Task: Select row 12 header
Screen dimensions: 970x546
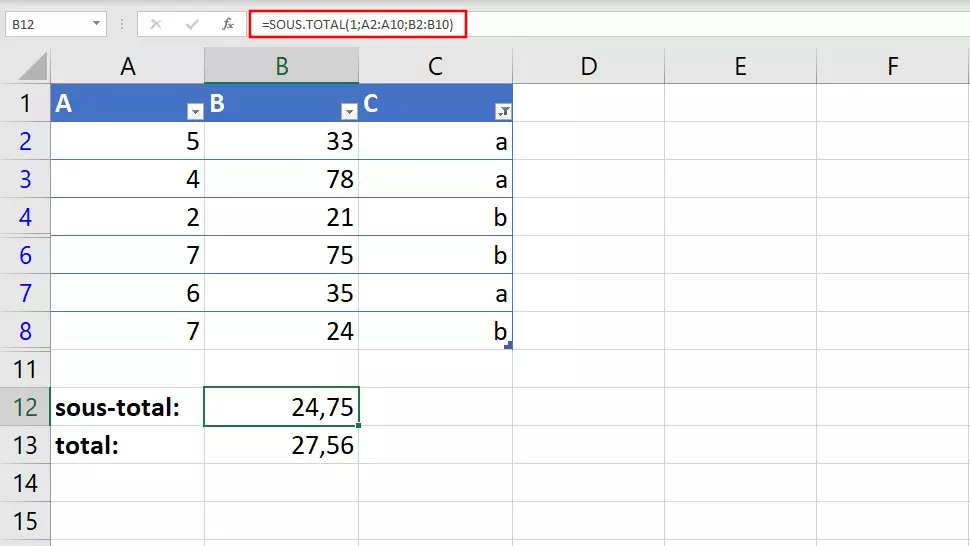Action: tap(25, 407)
